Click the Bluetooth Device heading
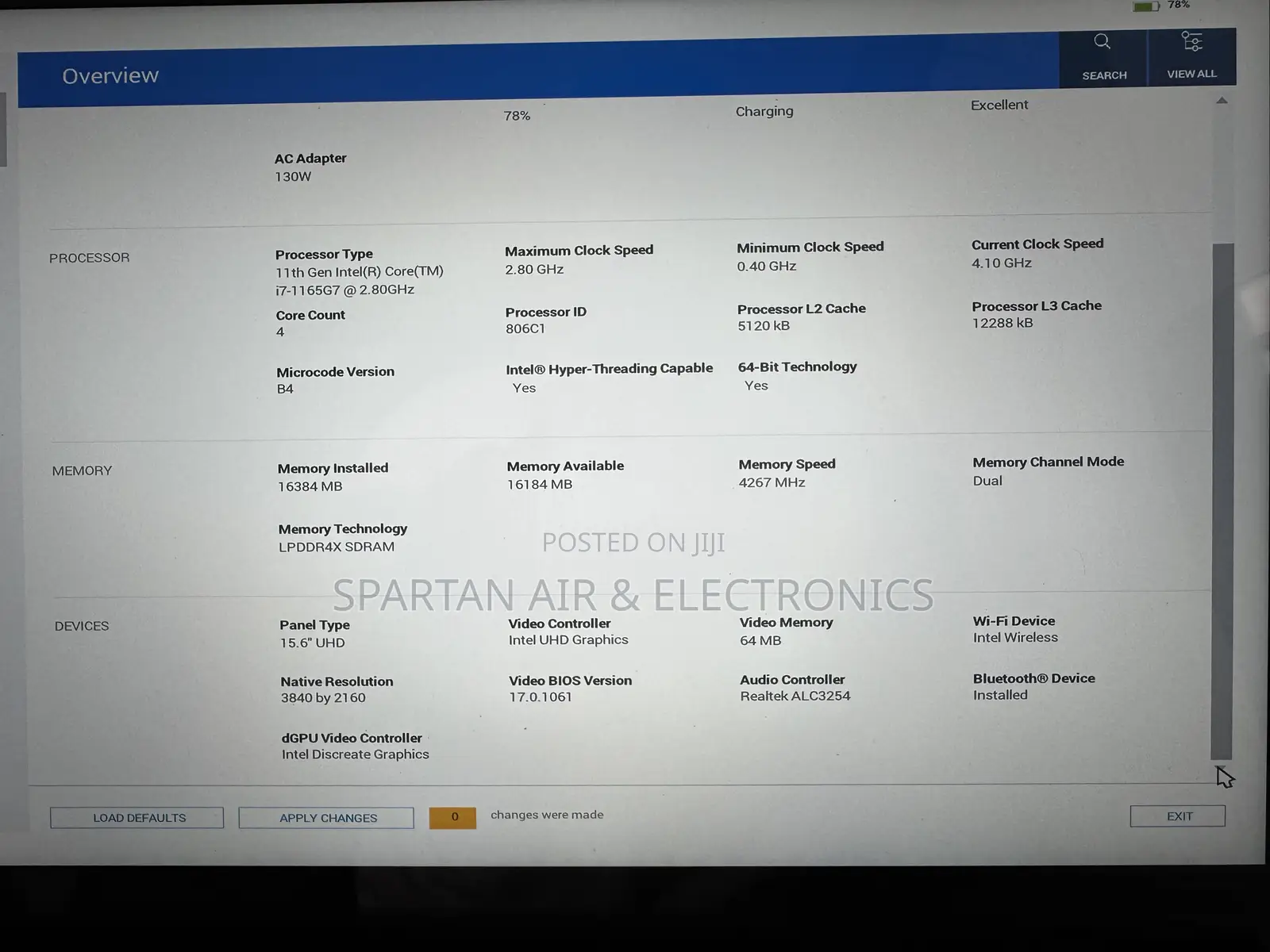Screen dimensions: 1270x952 1033,679
